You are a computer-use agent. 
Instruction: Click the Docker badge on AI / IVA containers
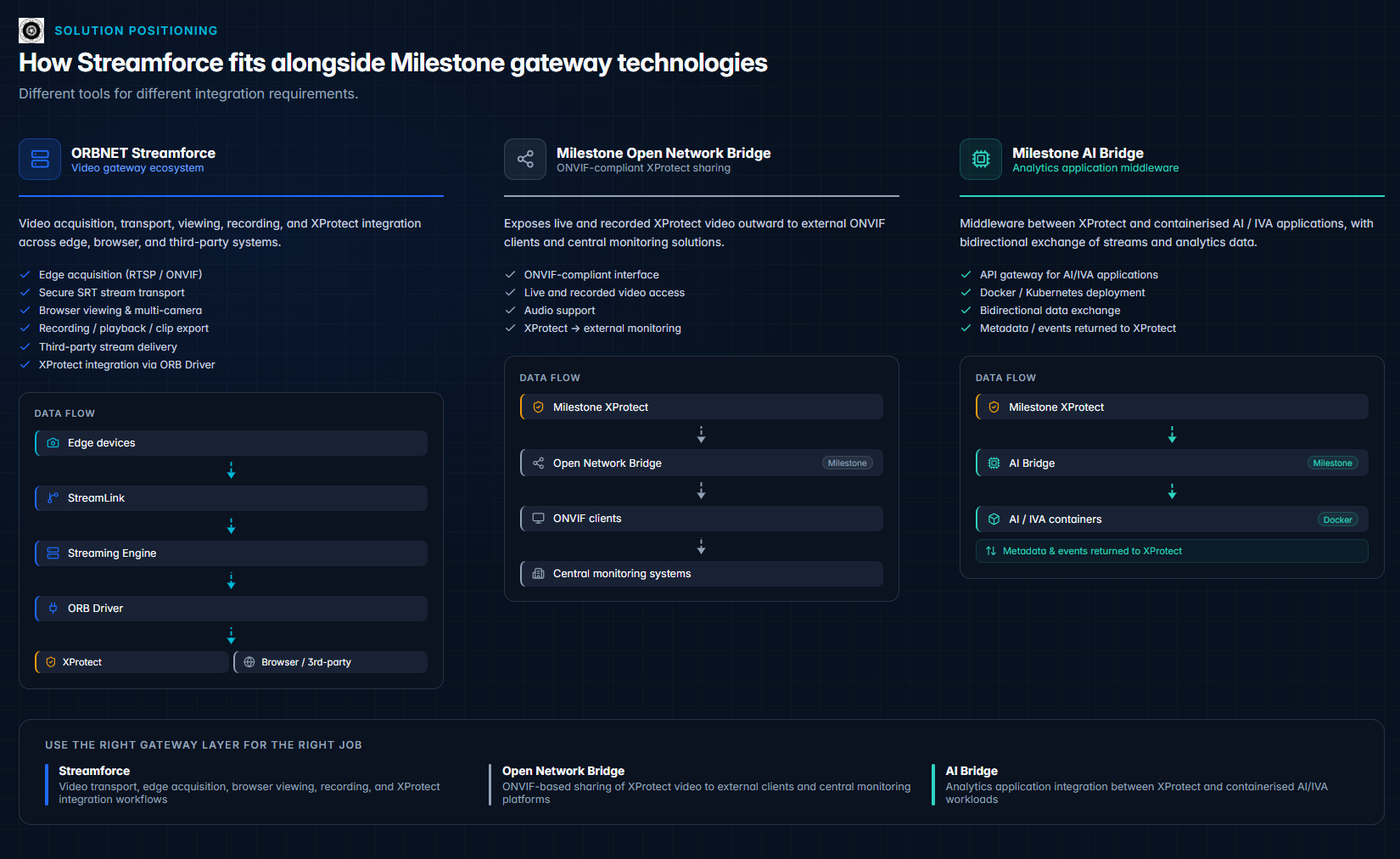click(1337, 519)
